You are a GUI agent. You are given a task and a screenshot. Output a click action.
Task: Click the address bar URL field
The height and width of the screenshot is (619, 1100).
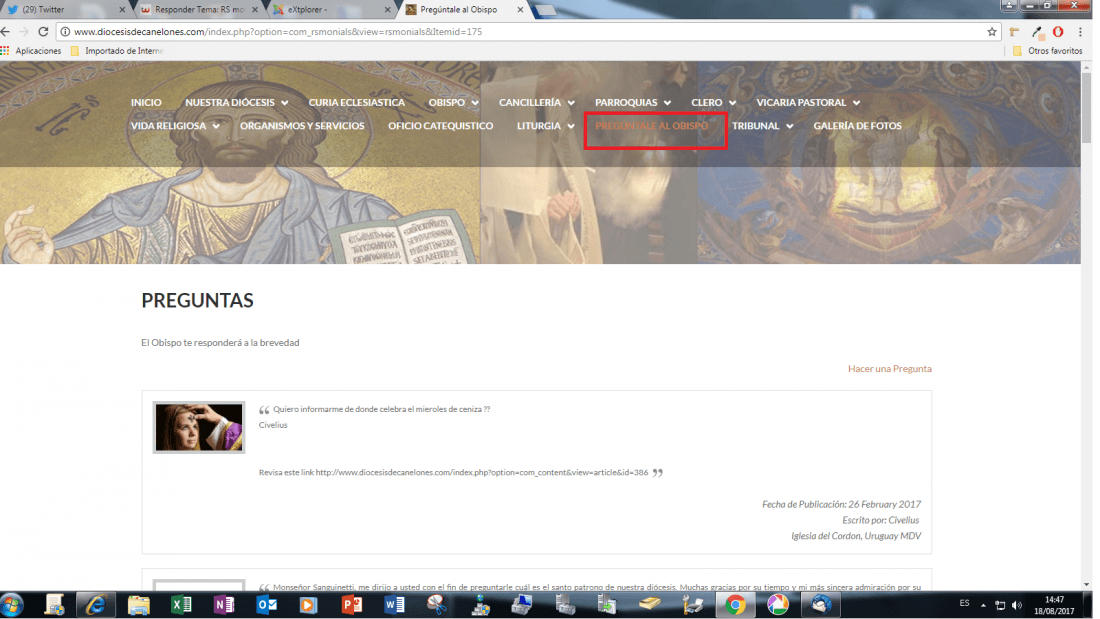point(526,32)
